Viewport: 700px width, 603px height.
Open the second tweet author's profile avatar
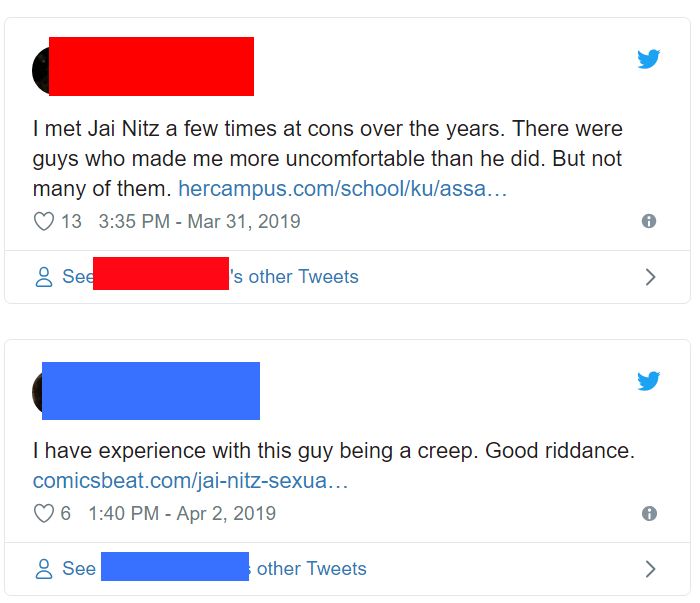(x=38, y=391)
